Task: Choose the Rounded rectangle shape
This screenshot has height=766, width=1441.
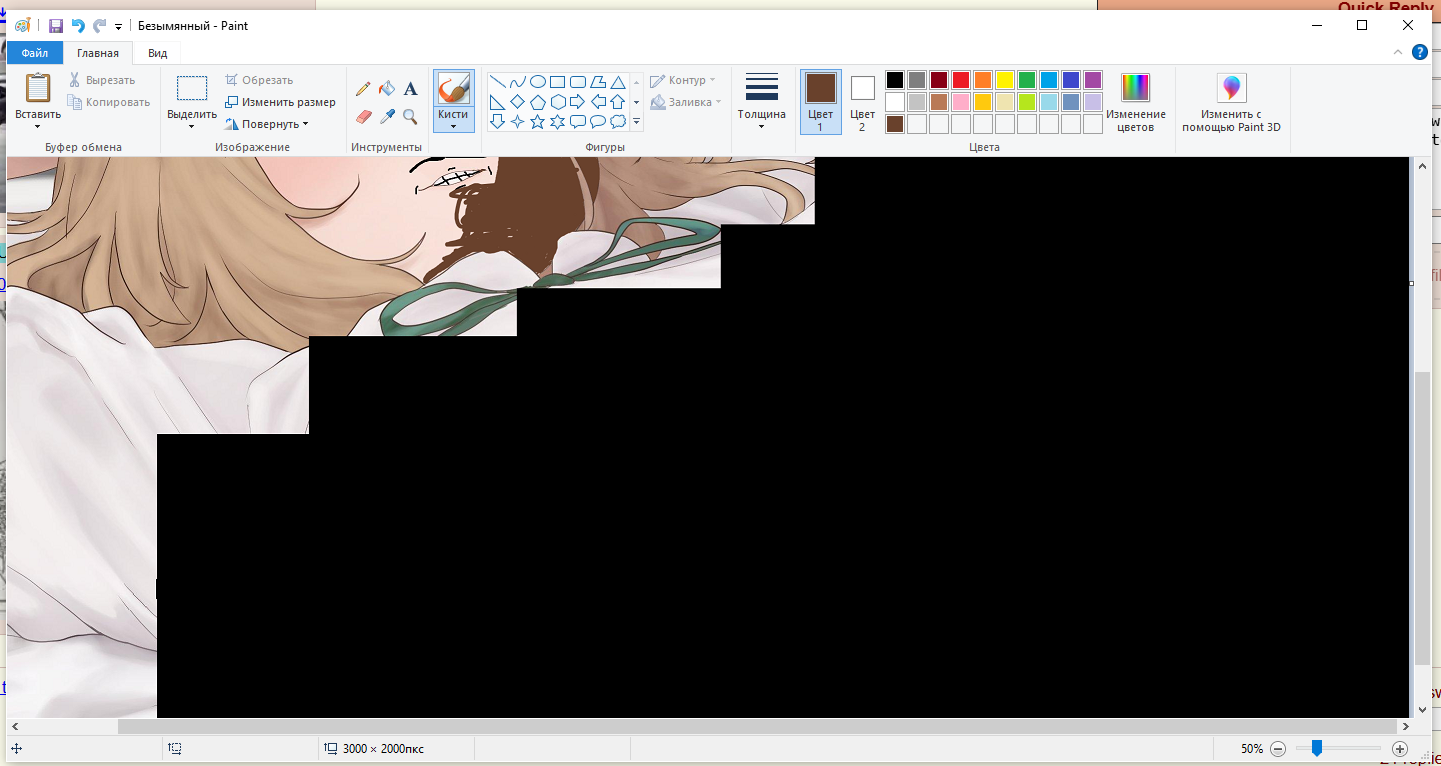Action: click(577, 82)
